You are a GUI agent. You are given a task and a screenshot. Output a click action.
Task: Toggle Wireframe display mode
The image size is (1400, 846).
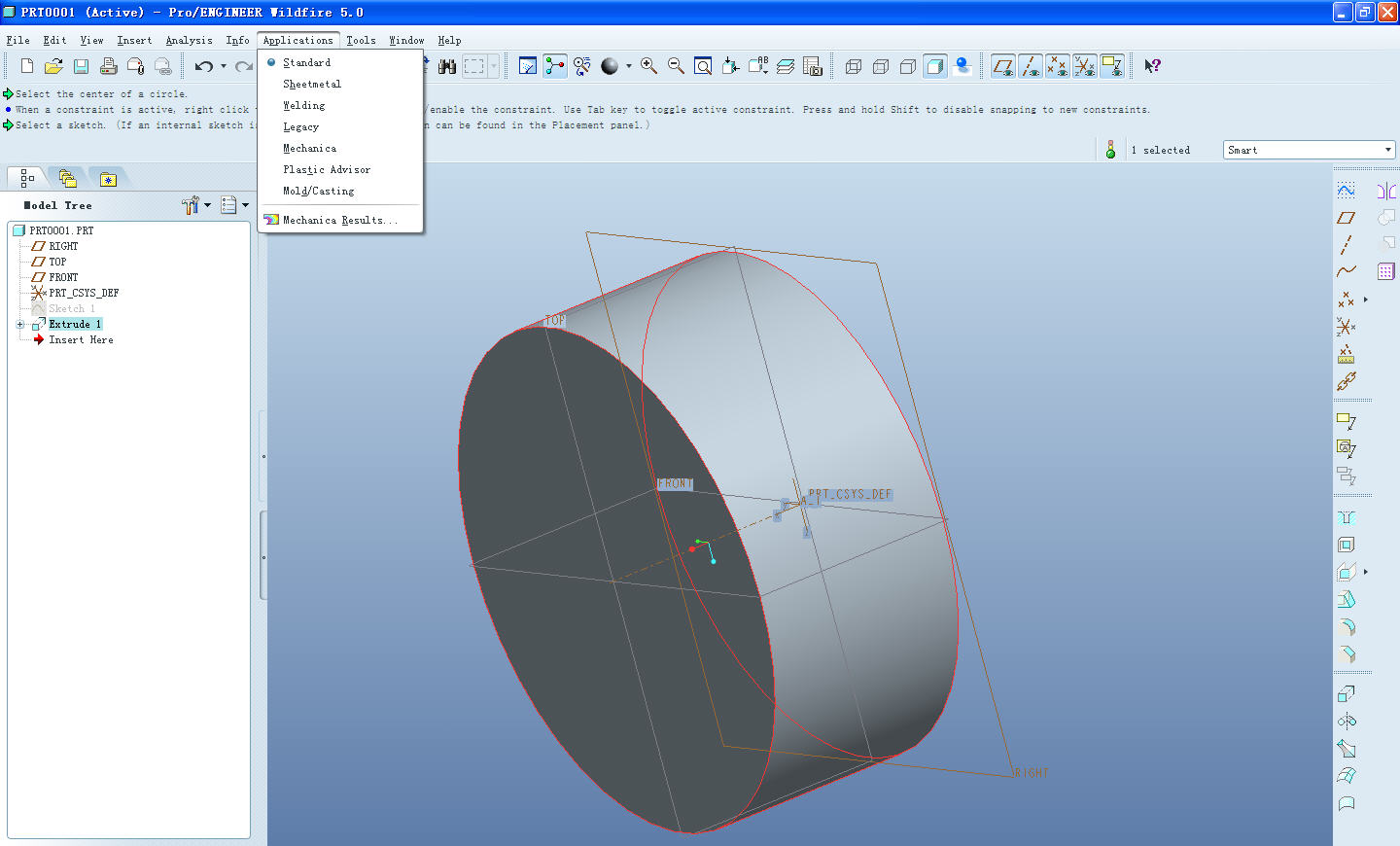(854, 66)
